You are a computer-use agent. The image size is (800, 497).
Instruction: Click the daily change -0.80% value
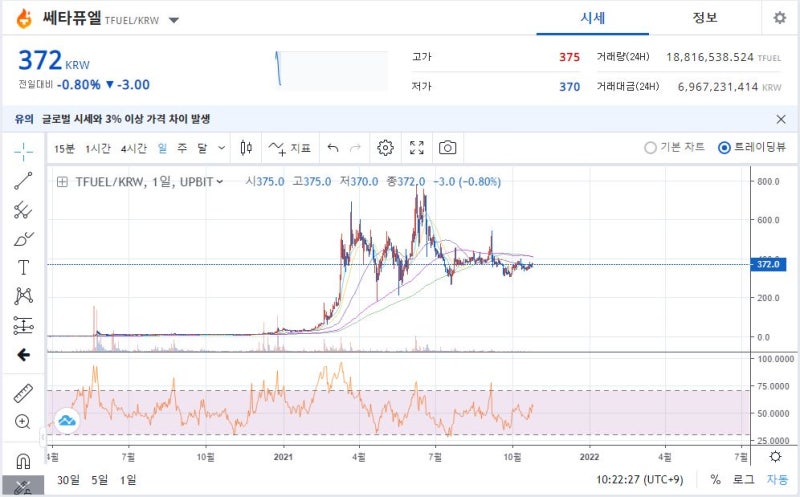tap(79, 85)
